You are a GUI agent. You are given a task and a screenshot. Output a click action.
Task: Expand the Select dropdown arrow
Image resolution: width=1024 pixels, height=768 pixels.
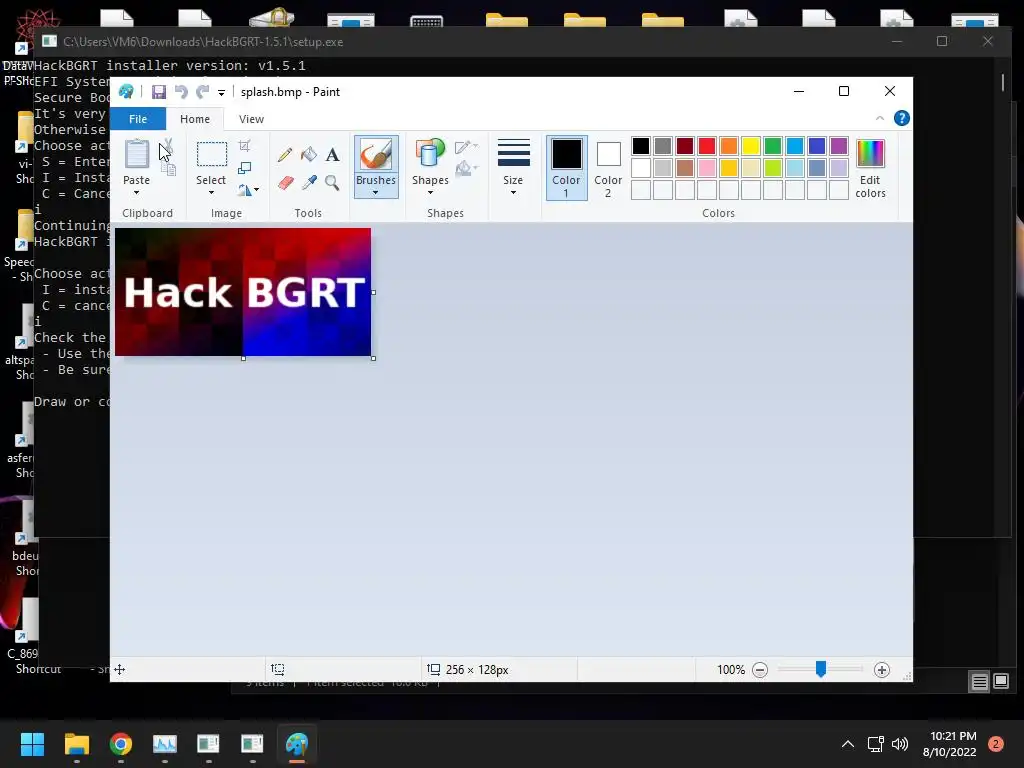[211, 193]
